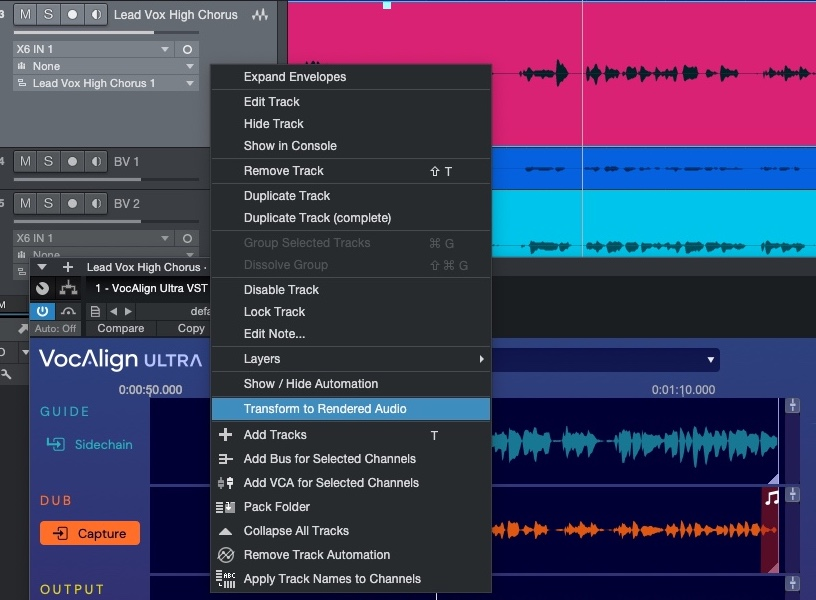
Task: Click the music note icon on the dub lane
Action: pyautogui.click(x=771, y=497)
